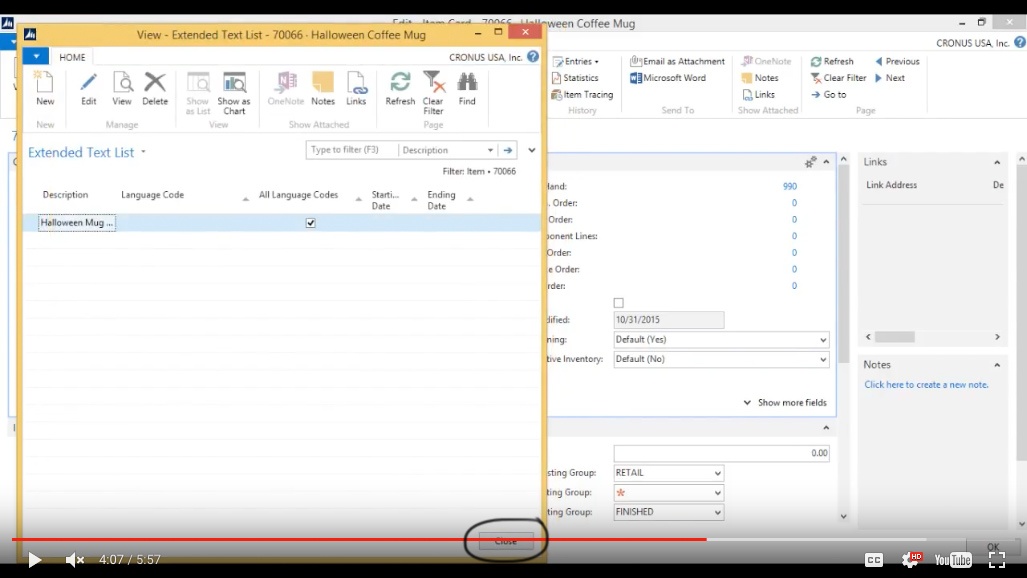This screenshot has width=1027, height=578.
Task: Toggle the unchecked checkbox on item card
Action: 618,303
